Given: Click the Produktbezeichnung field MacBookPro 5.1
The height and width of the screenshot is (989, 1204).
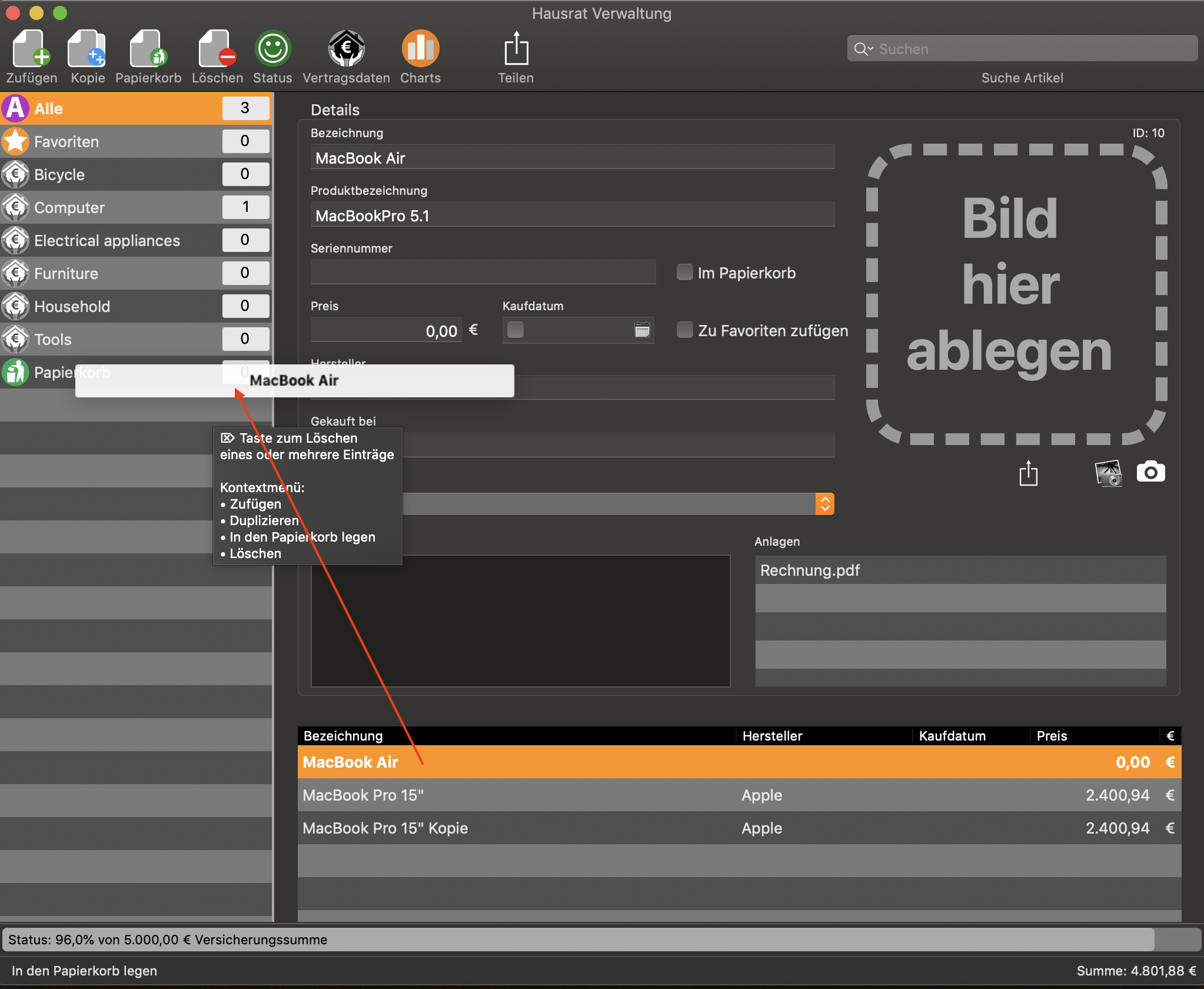Looking at the screenshot, I should [x=573, y=215].
